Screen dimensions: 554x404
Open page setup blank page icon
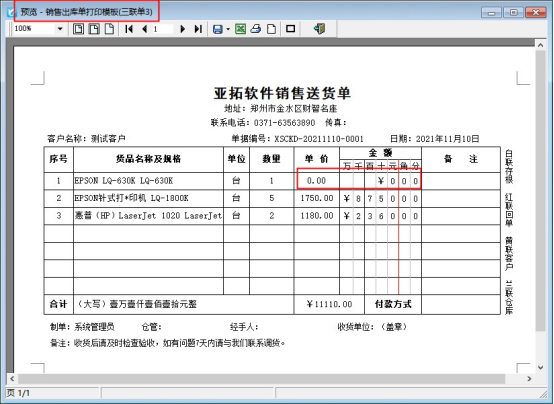pos(271,29)
